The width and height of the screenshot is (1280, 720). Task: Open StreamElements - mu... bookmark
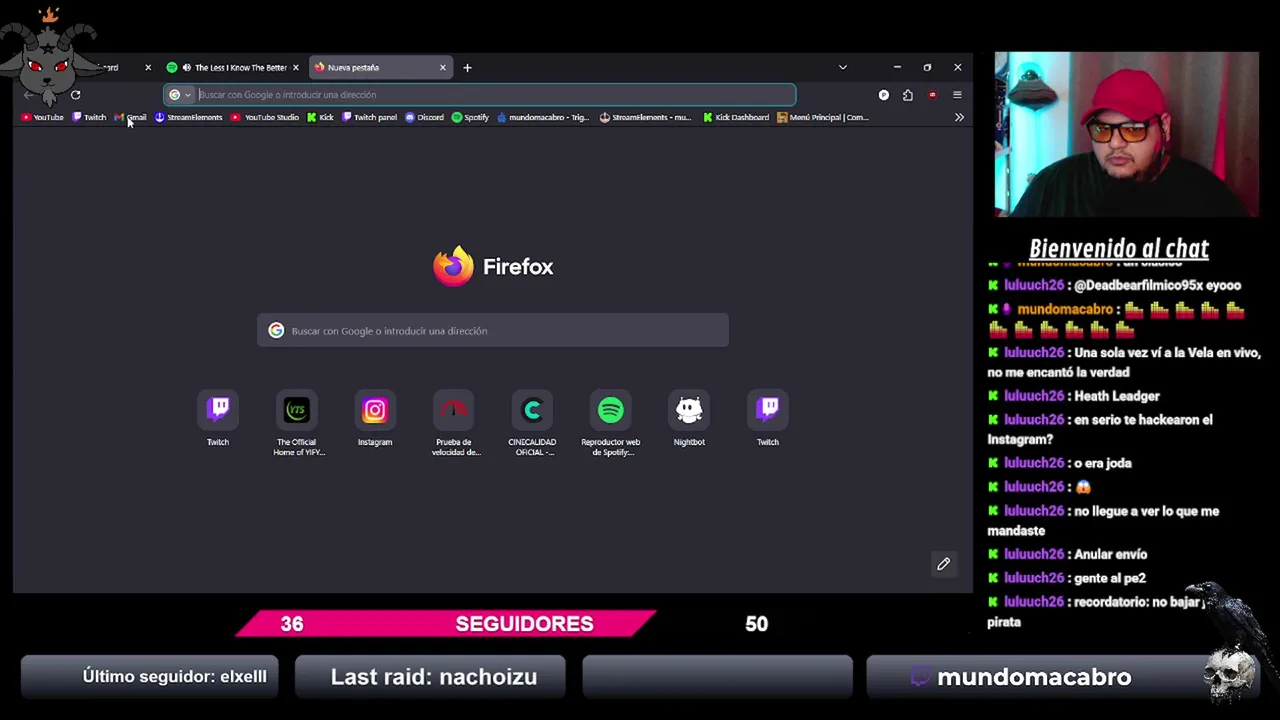pyautogui.click(x=646, y=117)
